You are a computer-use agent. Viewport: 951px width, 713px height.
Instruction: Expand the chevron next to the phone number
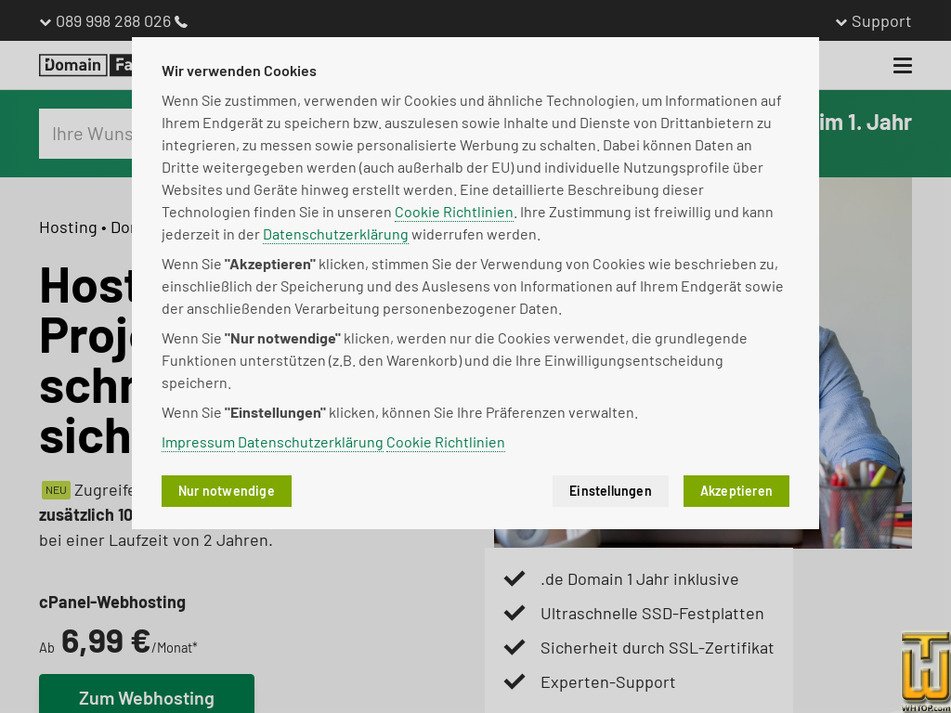point(45,21)
